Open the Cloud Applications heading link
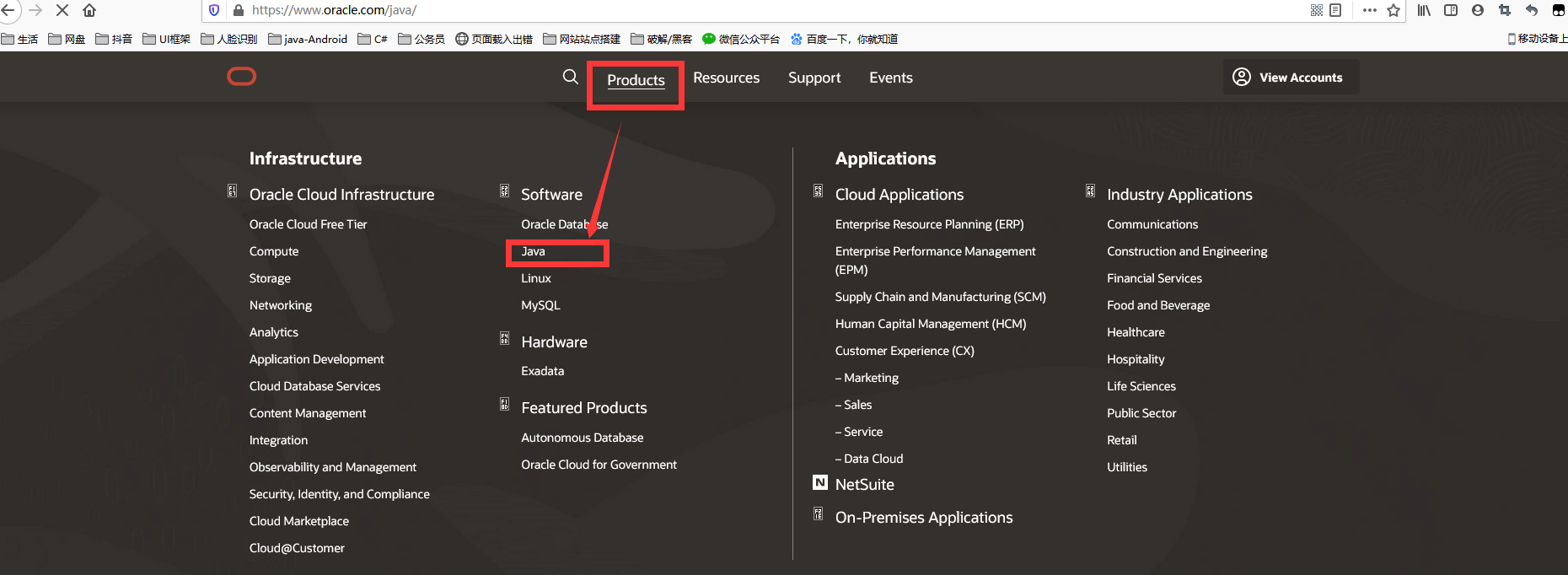The width and height of the screenshot is (1568, 575). pyautogui.click(x=899, y=195)
